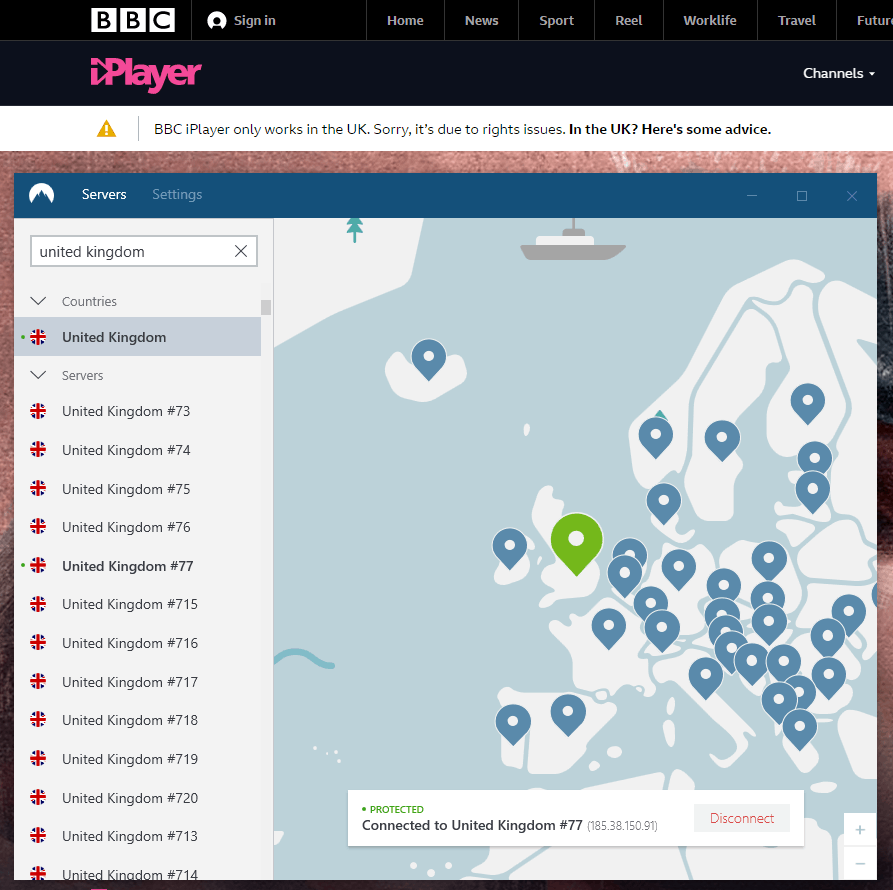Select the France map pin
The image size is (893, 890).
click(609, 628)
